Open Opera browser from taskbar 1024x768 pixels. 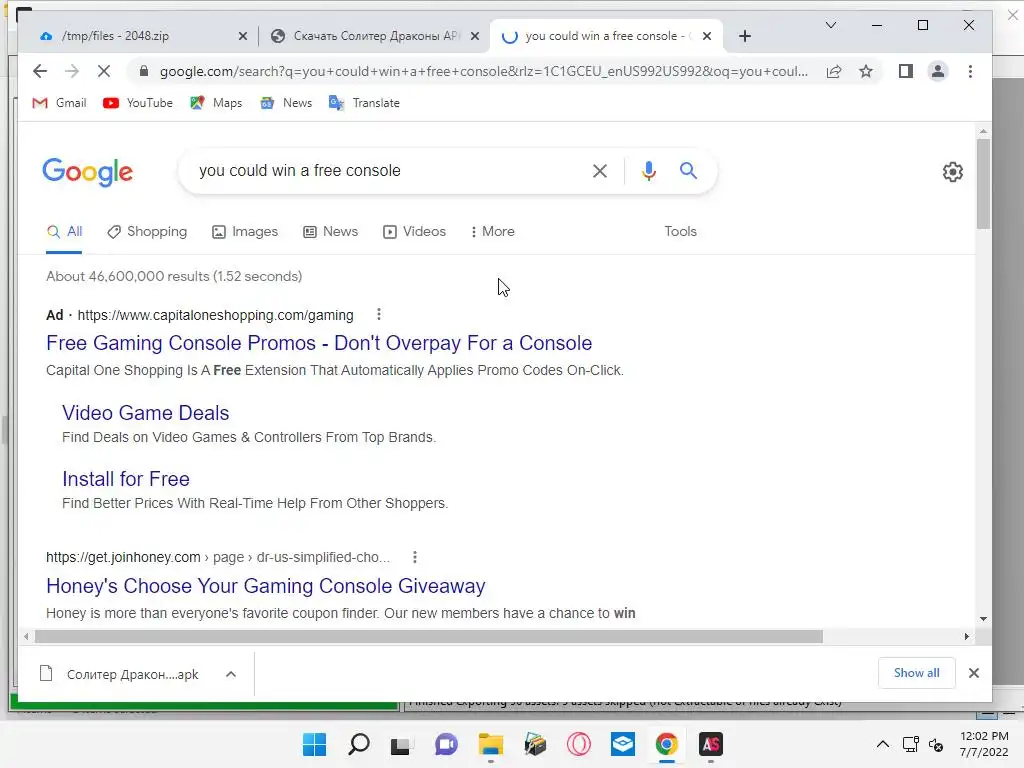click(579, 744)
